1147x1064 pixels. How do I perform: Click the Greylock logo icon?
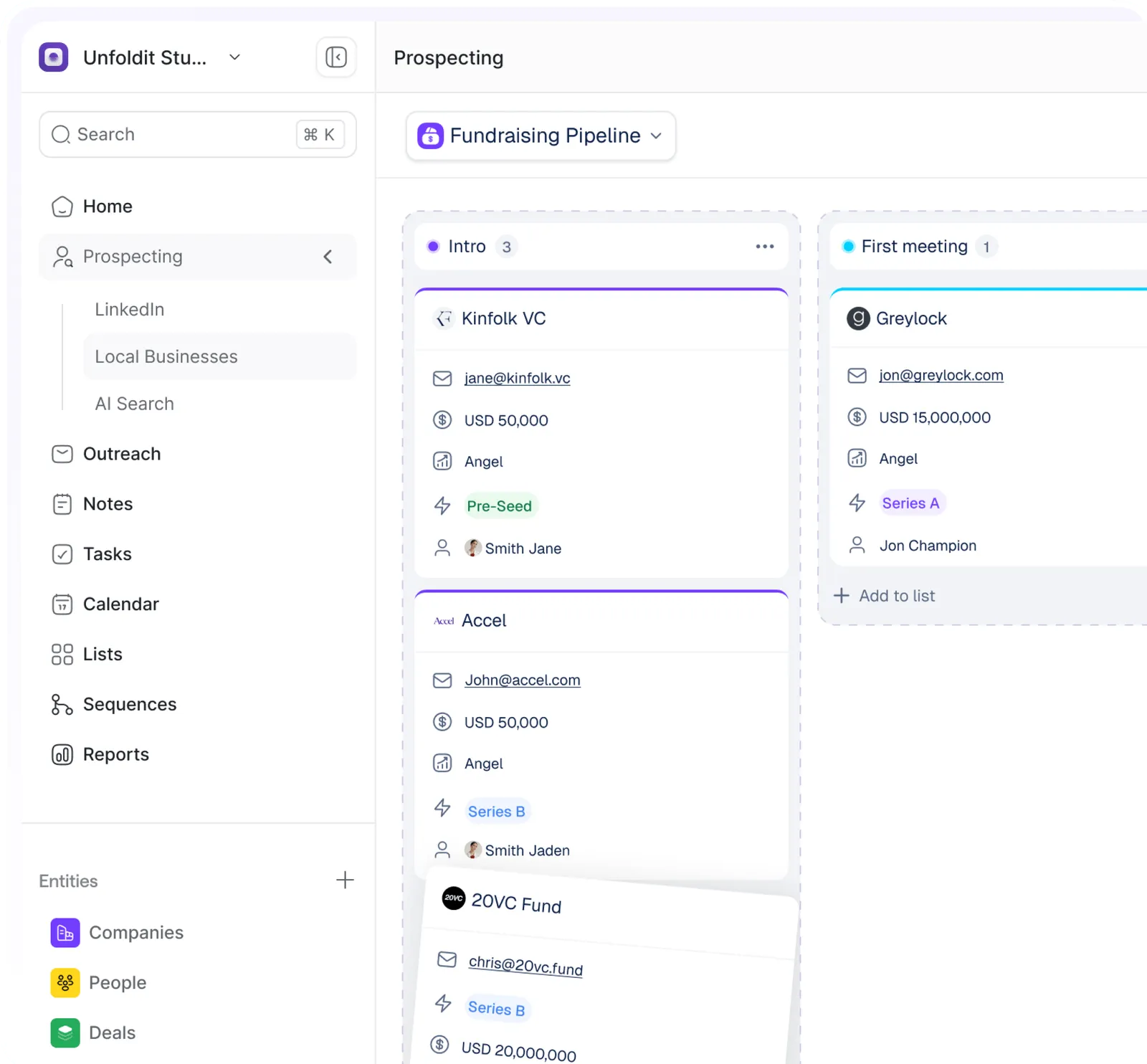point(858,318)
